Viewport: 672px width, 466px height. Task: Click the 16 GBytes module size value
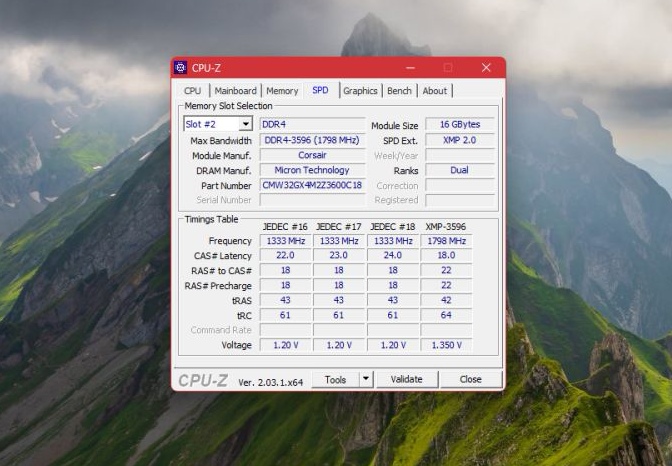tap(460, 124)
